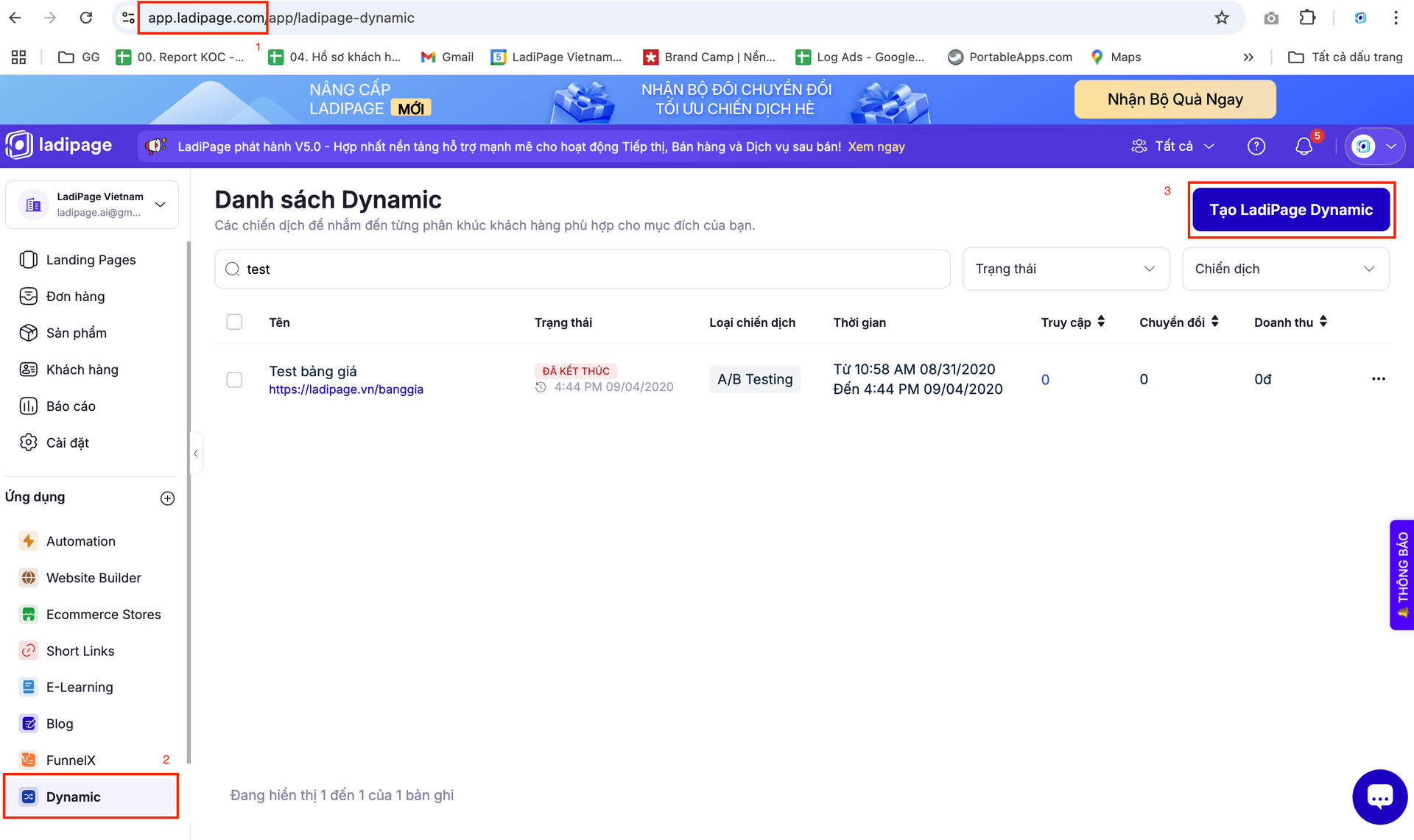This screenshot has width=1414, height=840.
Task: Collapse the sidebar with arrow handle
Action: (x=196, y=453)
